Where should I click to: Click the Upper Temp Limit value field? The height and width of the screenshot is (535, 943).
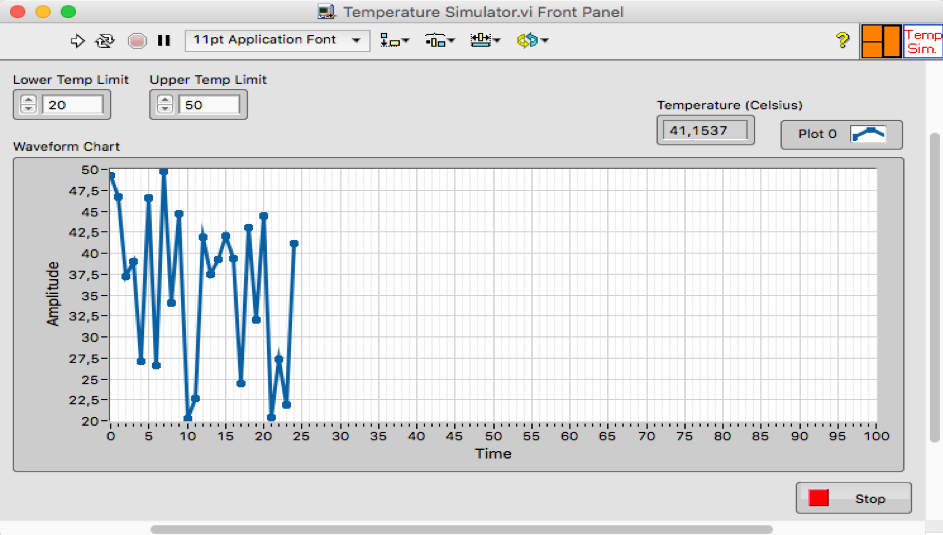pyautogui.click(x=209, y=105)
